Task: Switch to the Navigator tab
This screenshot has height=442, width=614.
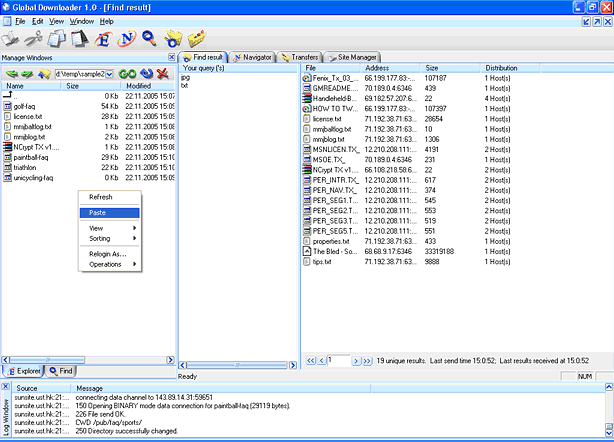Action: click(253, 57)
